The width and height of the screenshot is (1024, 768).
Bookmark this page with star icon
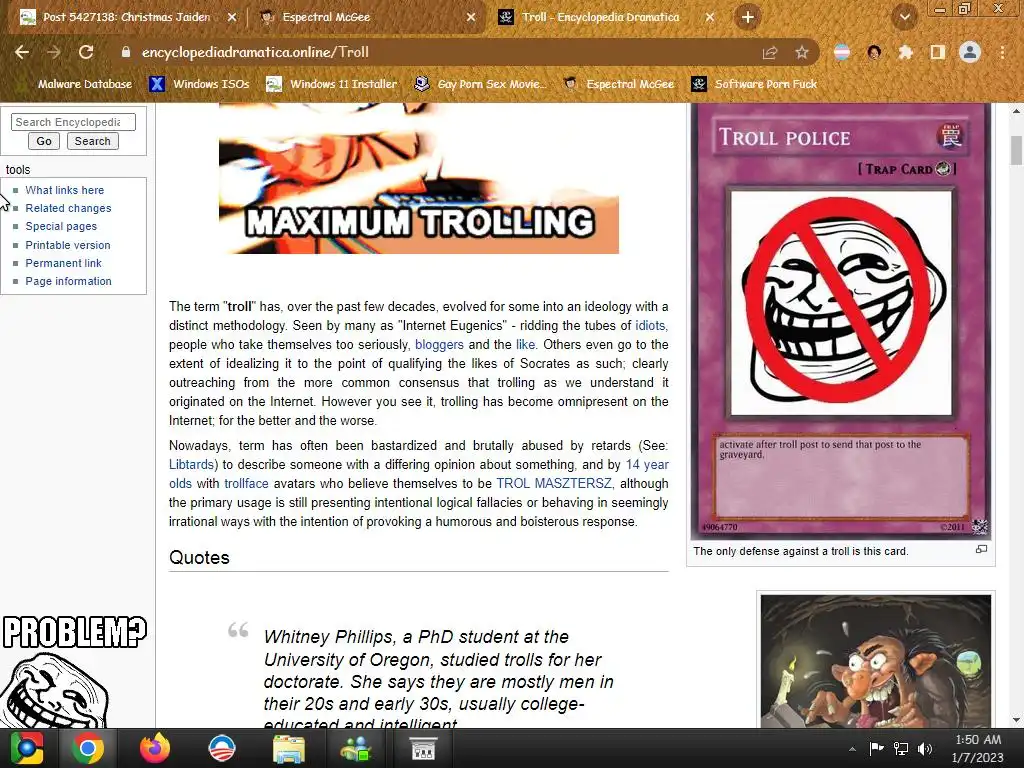[x=802, y=52]
